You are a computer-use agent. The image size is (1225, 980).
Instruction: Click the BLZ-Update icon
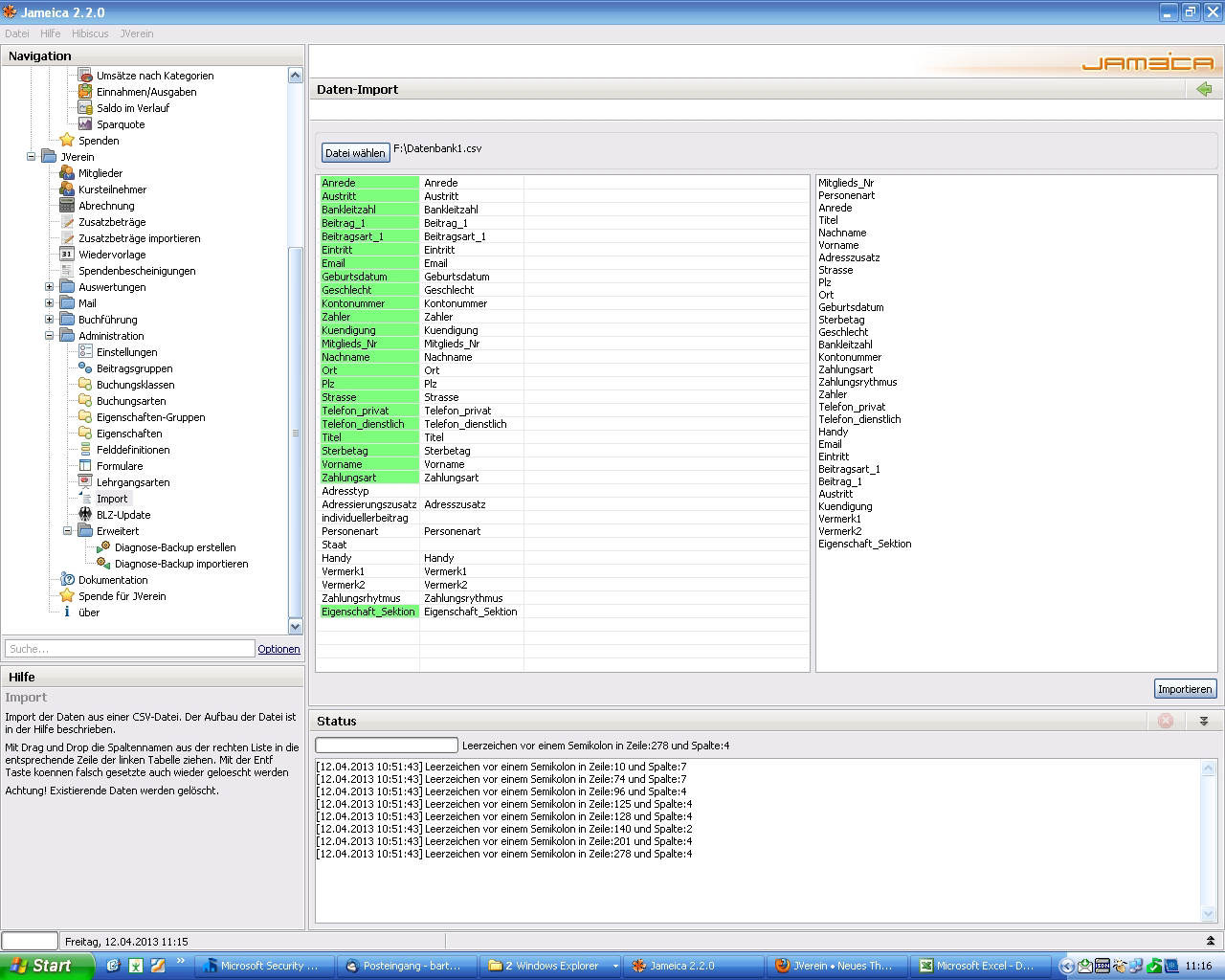[x=85, y=515]
